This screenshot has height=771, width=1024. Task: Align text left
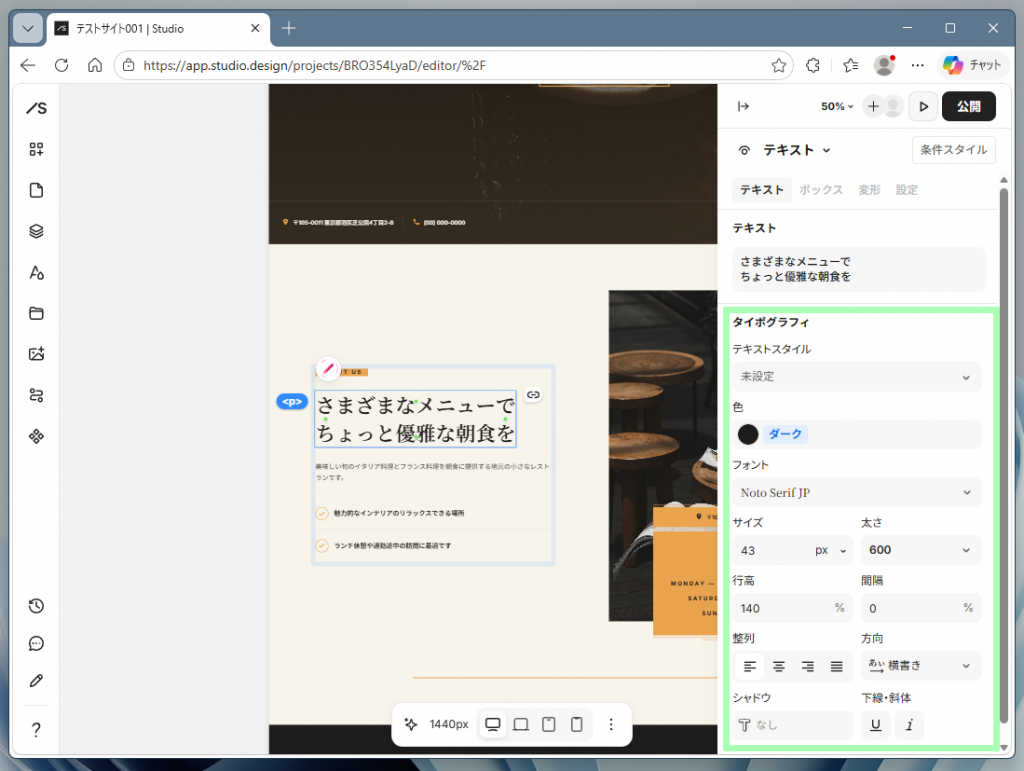[x=750, y=667]
